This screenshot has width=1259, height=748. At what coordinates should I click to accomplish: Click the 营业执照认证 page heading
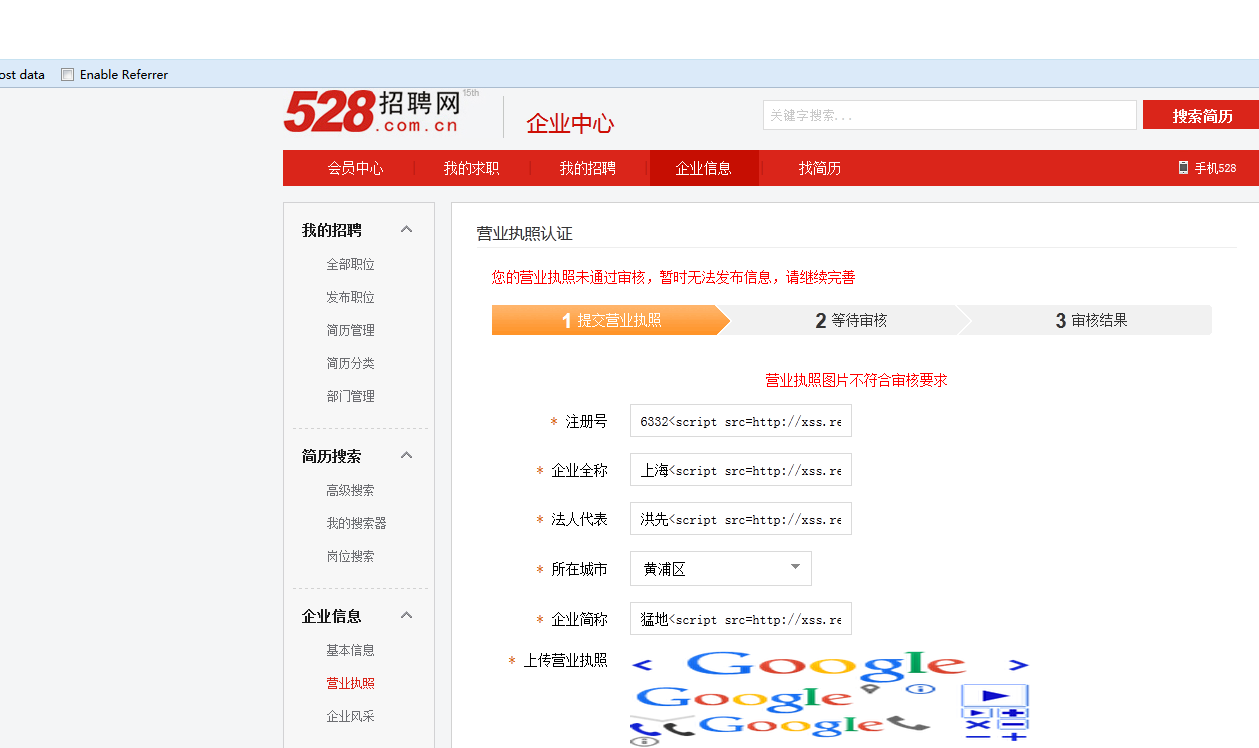coord(524,234)
